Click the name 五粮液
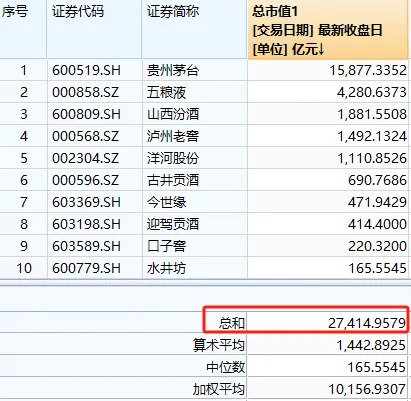Image resolution: width=411 pixels, height=401 pixels. pyautogui.click(x=166, y=92)
